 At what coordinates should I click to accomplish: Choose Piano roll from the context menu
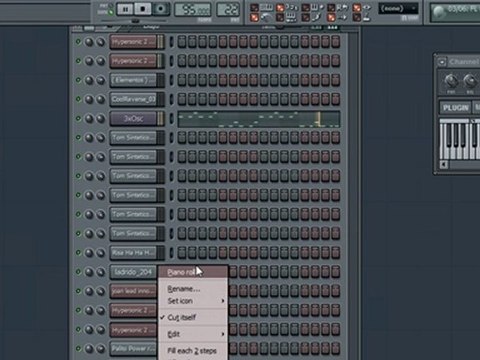tap(193, 272)
